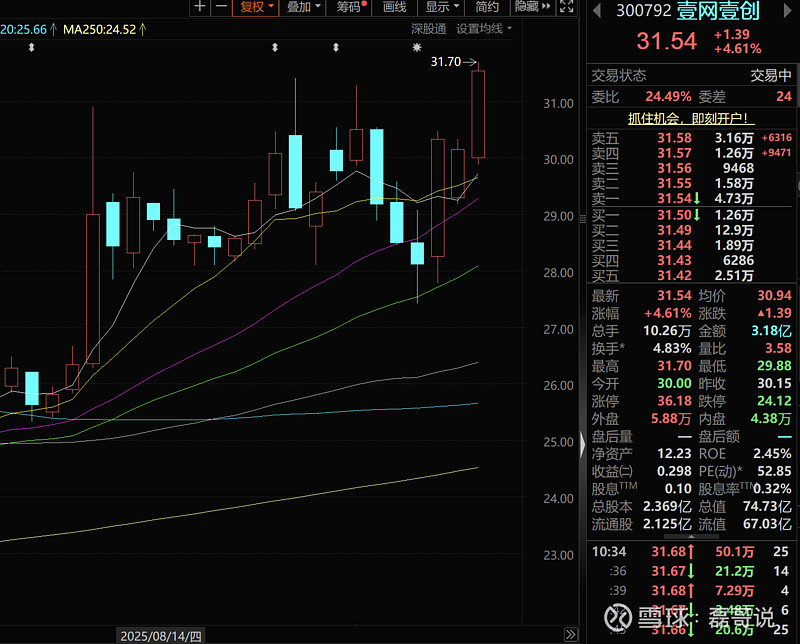Image resolution: width=800 pixels, height=644 pixels.
Task: Click the 委比 value 24.49%
Action: tap(668, 96)
